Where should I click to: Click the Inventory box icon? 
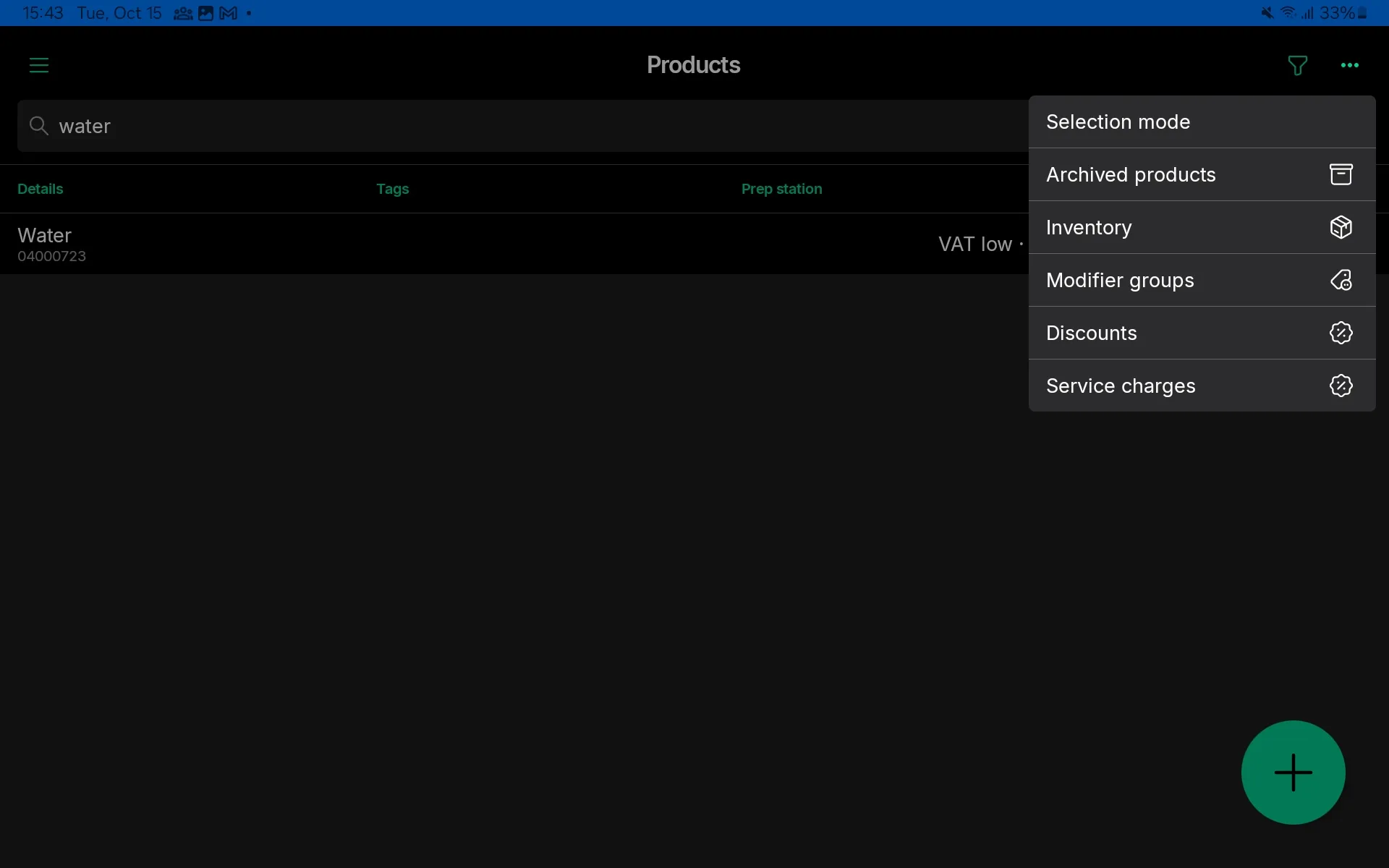pos(1341,226)
